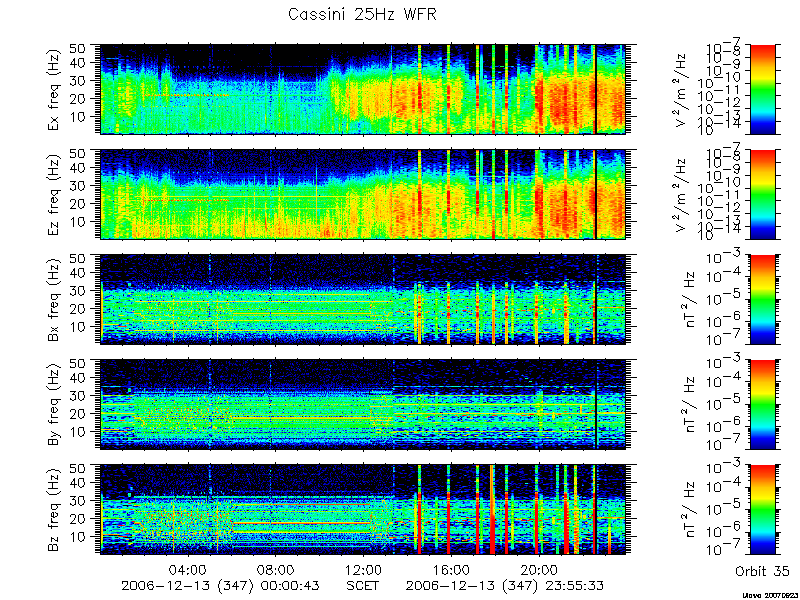Click the Ez panel color scale bar

(x=762, y=194)
